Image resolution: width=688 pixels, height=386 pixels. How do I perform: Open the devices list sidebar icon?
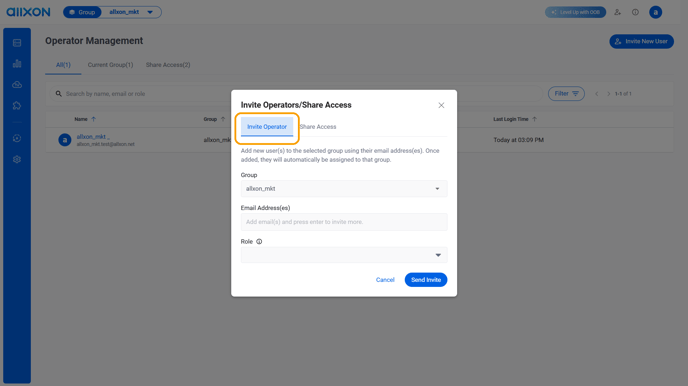(17, 43)
